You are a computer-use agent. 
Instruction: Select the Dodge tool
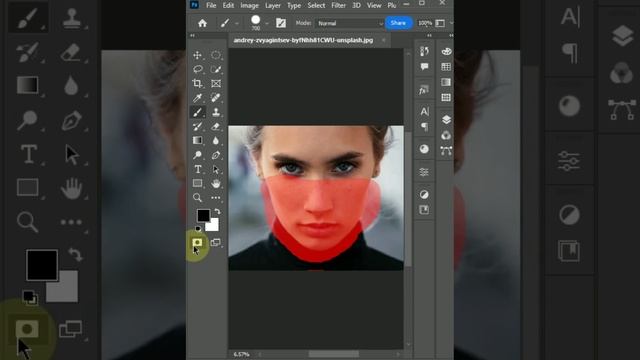pyautogui.click(x=198, y=155)
